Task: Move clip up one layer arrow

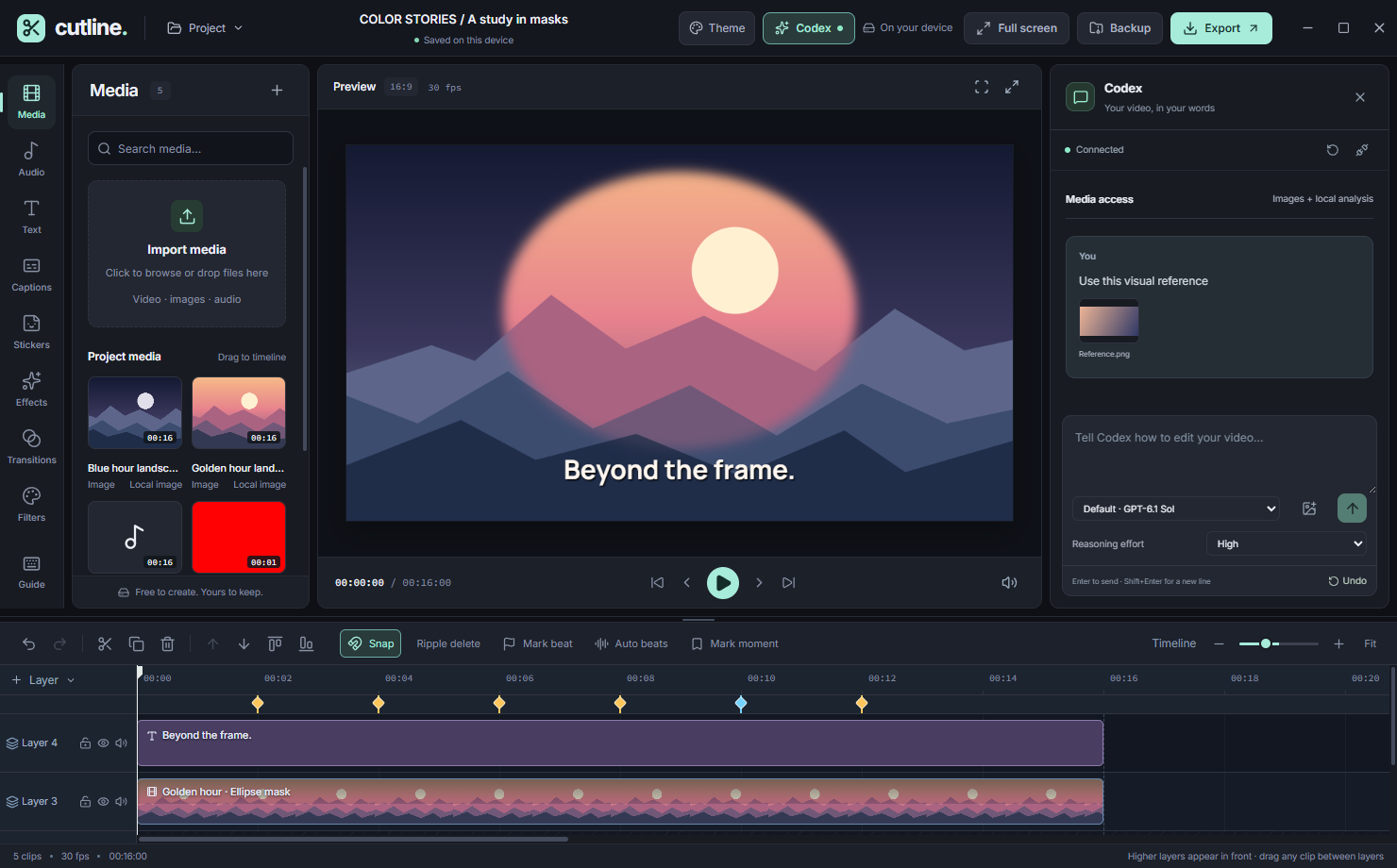Action: (212, 643)
